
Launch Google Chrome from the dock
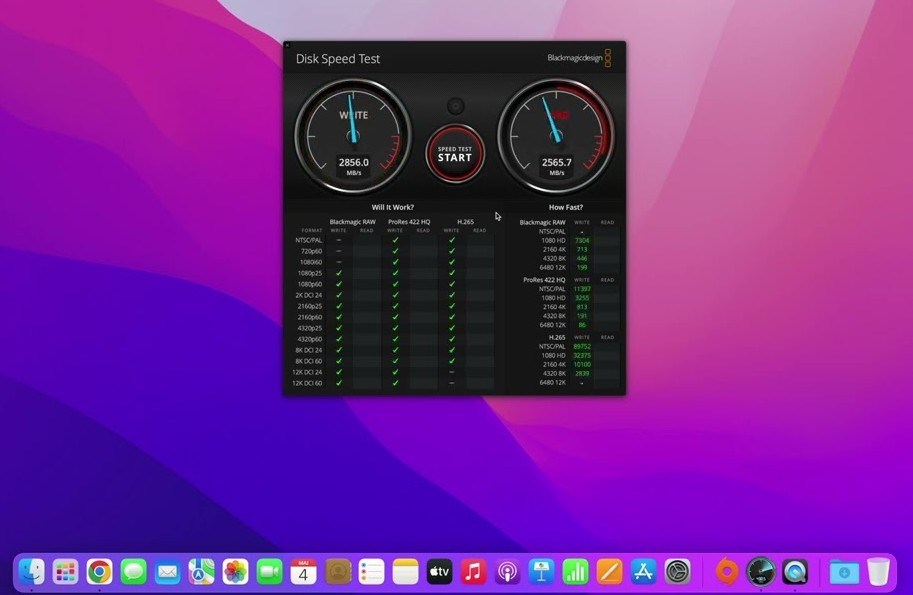coord(100,572)
